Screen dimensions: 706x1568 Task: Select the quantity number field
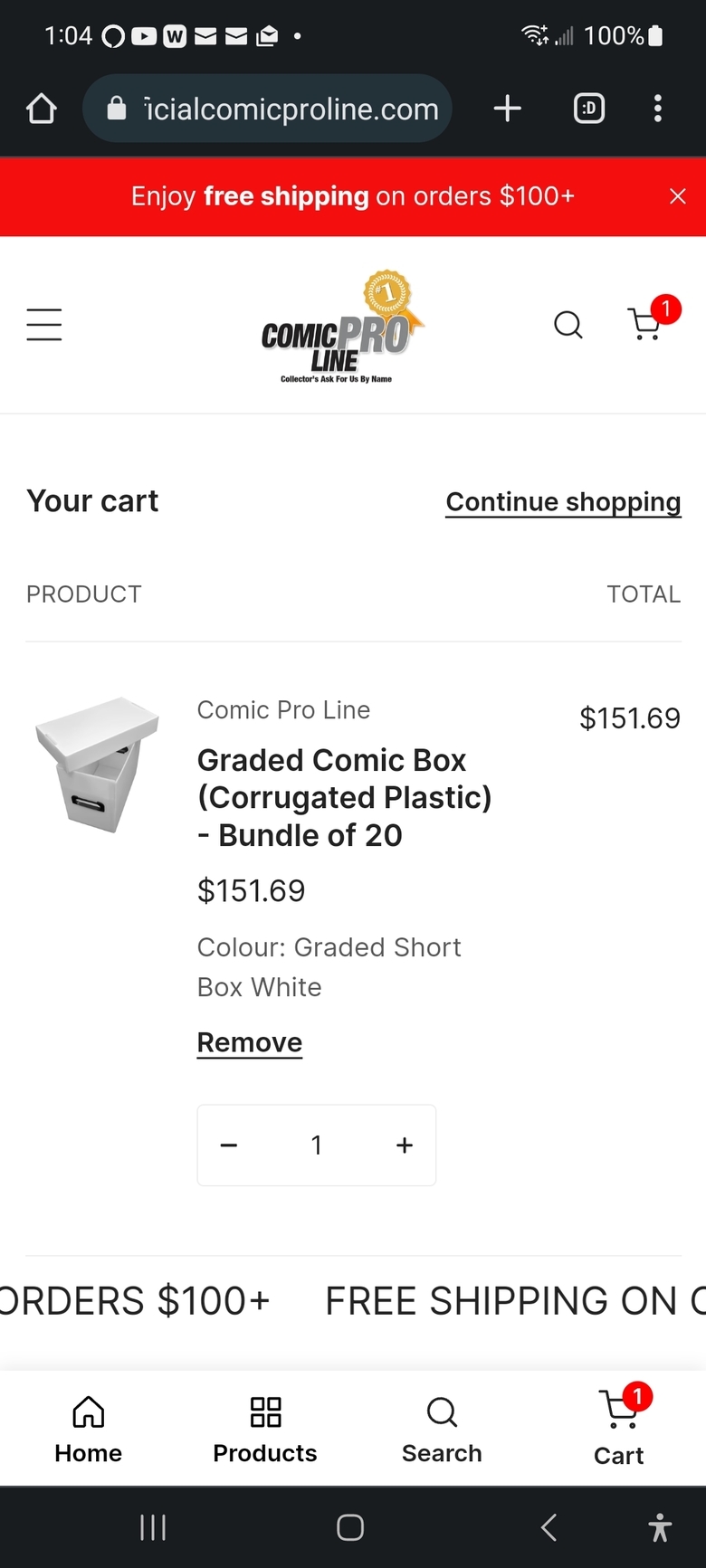pyautogui.click(x=317, y=1145)
